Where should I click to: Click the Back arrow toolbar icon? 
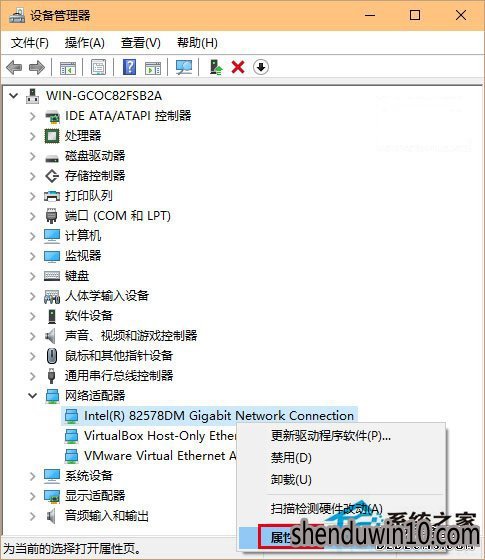(x=14, y=67)
